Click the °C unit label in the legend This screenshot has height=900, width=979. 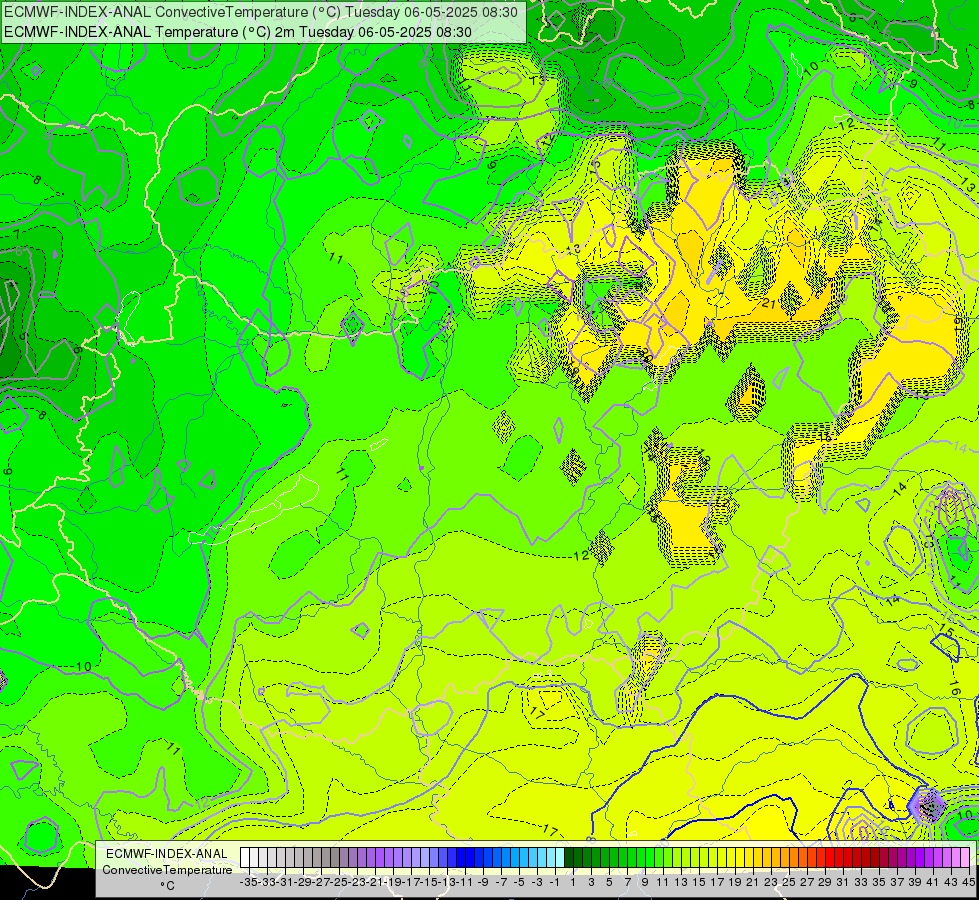pyautogui.click(x=167, y=886)
